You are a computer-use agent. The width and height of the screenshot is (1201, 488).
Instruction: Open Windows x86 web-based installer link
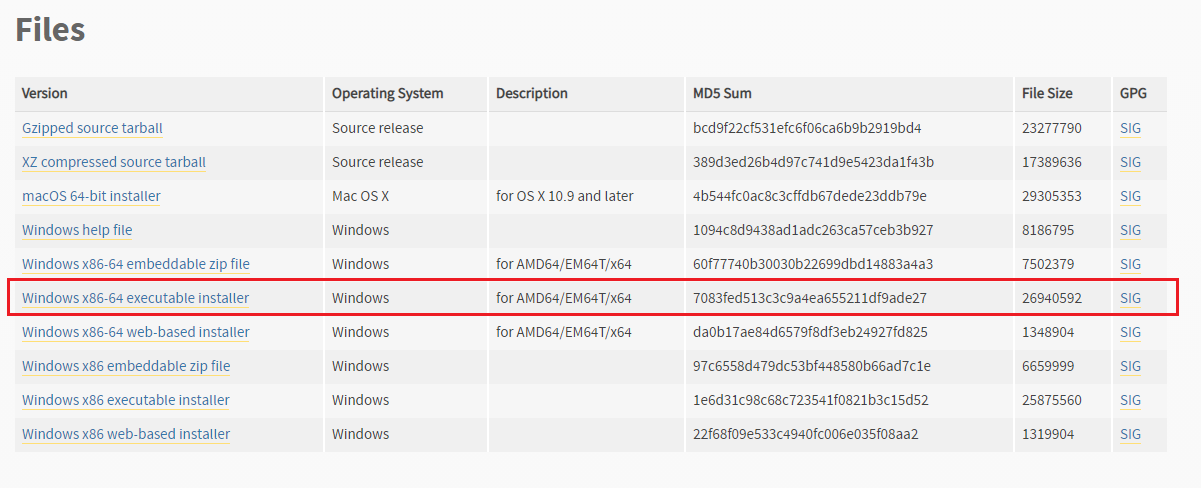[x=126, y=434]
